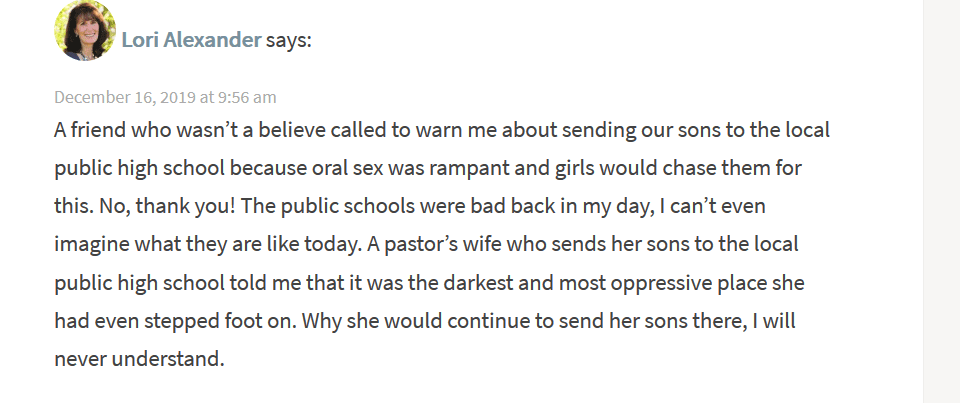Click the gray sidebar strip at right edge
The image size is (960, 403).
tap(942, 202)
